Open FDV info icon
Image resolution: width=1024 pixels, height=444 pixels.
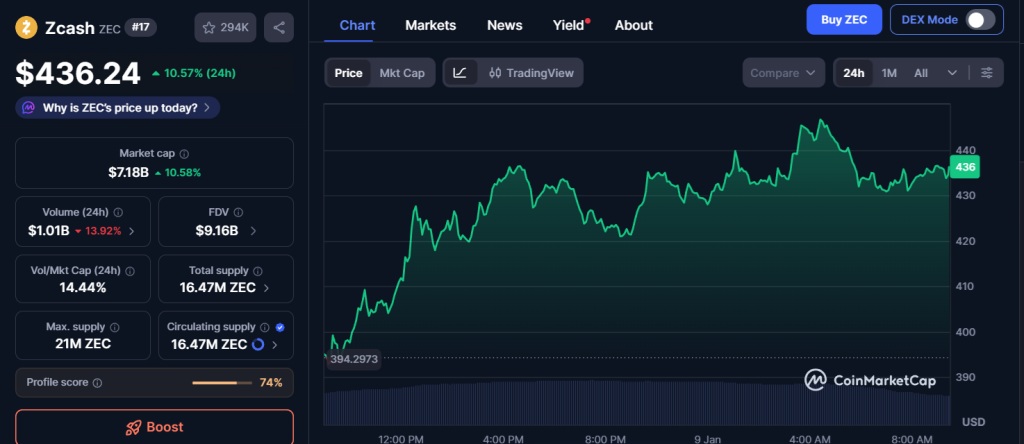[x=238, y=213]
